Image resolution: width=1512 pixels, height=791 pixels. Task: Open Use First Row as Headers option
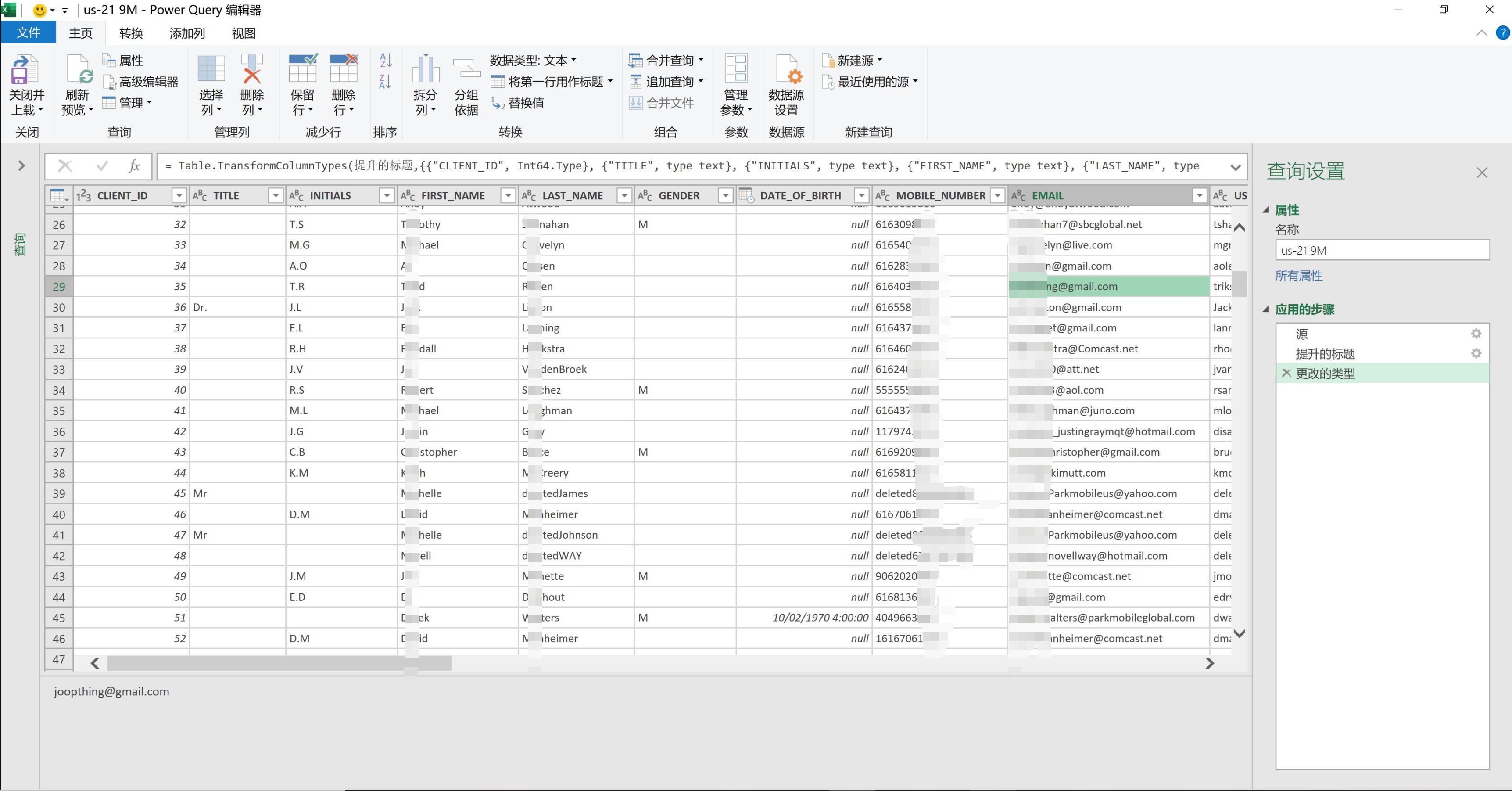point(552,82)
